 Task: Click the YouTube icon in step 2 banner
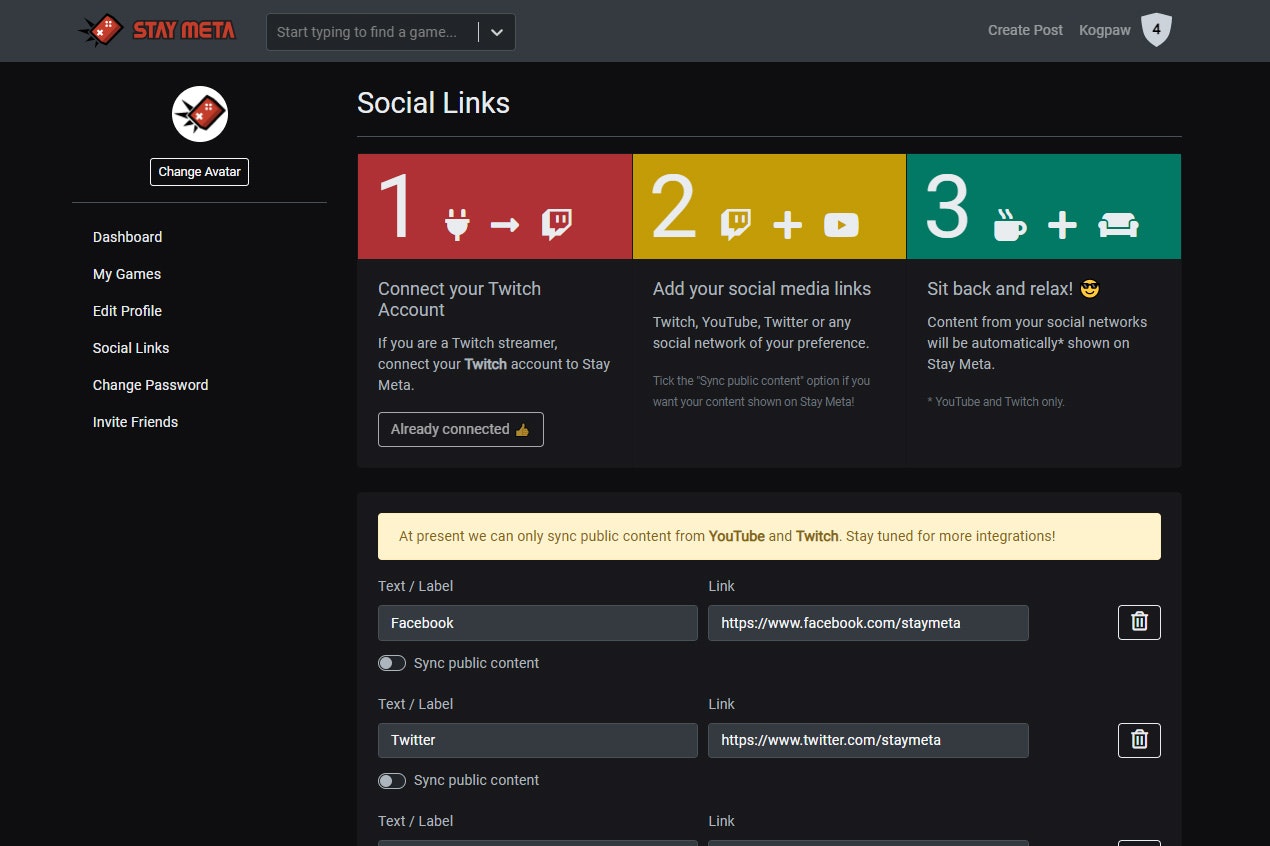[x=841, y=225]
